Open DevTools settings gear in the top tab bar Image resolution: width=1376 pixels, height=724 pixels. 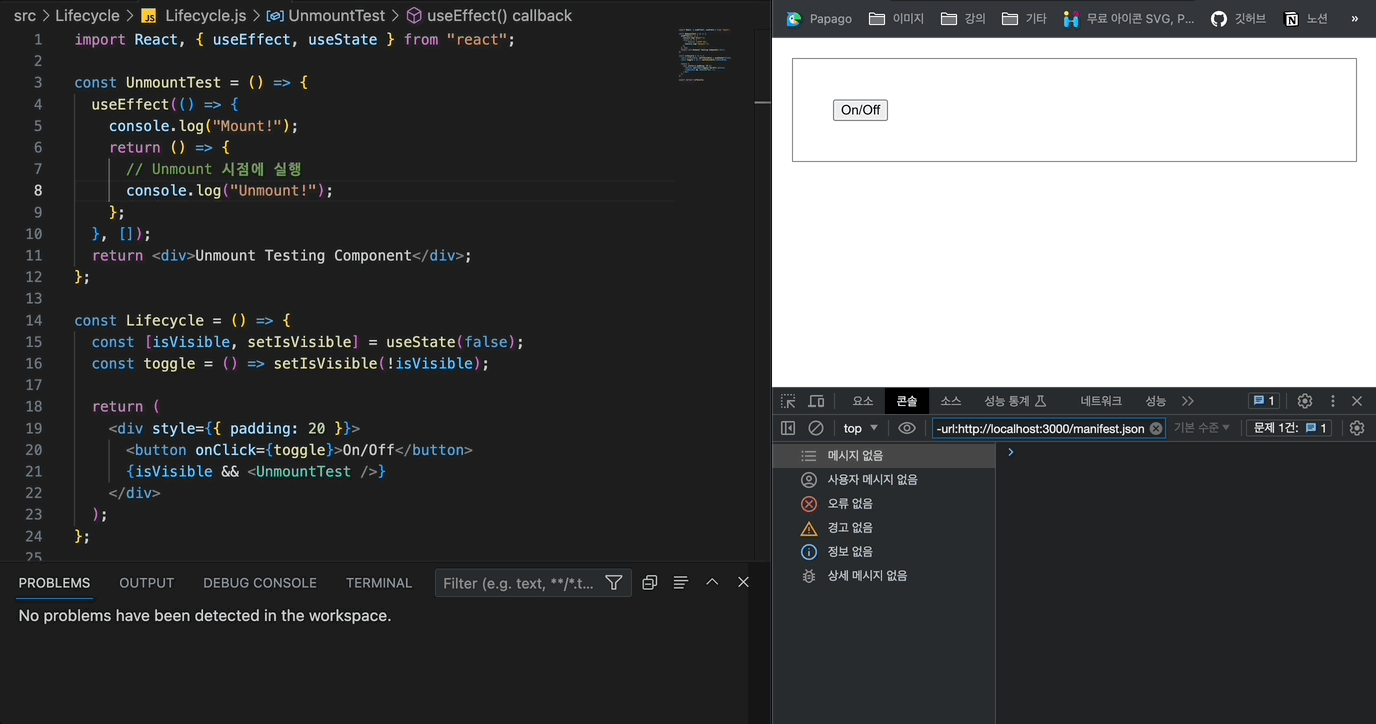coord(1305,401)
